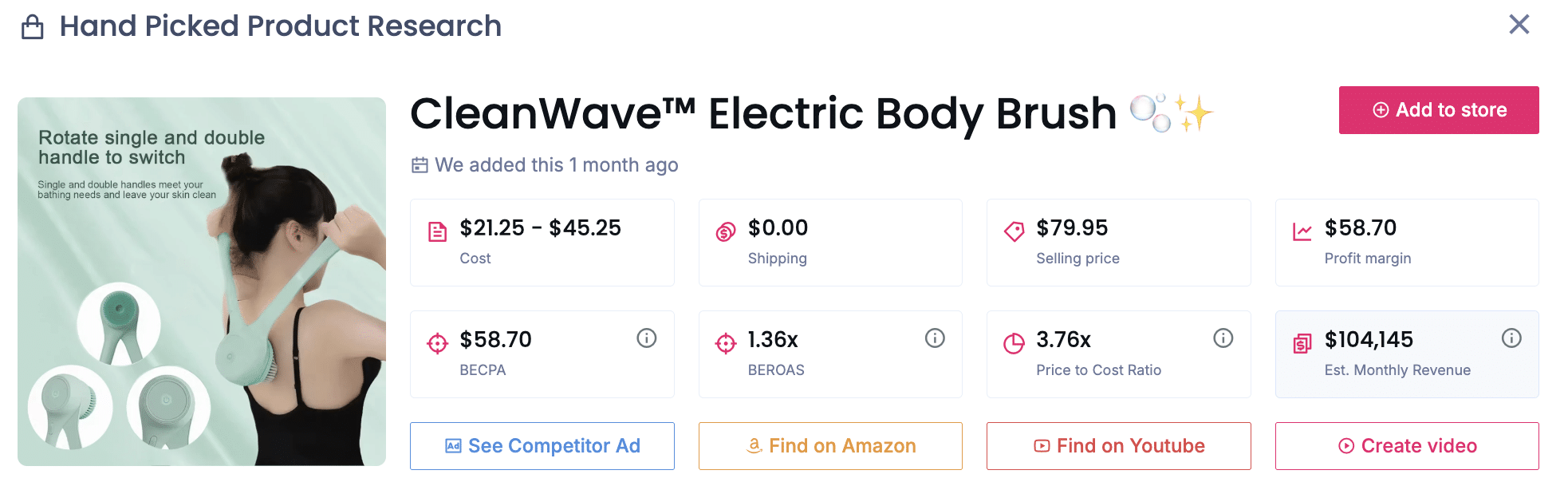
Task: Open the Price to Cost Ratio info tooltip
Action: pyautogui.click(x=1223, y=338)
